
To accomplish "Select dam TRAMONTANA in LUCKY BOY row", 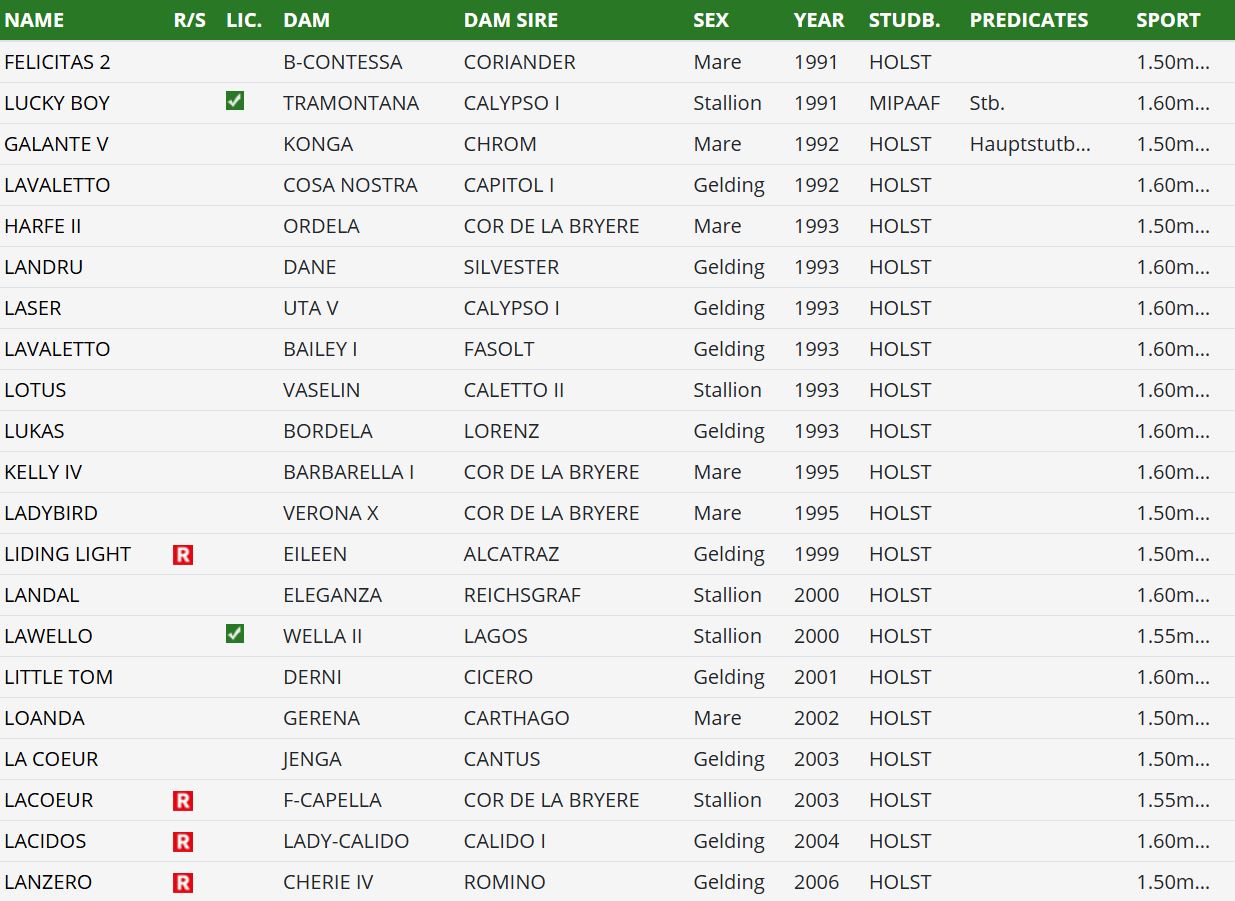I will 350,103.
